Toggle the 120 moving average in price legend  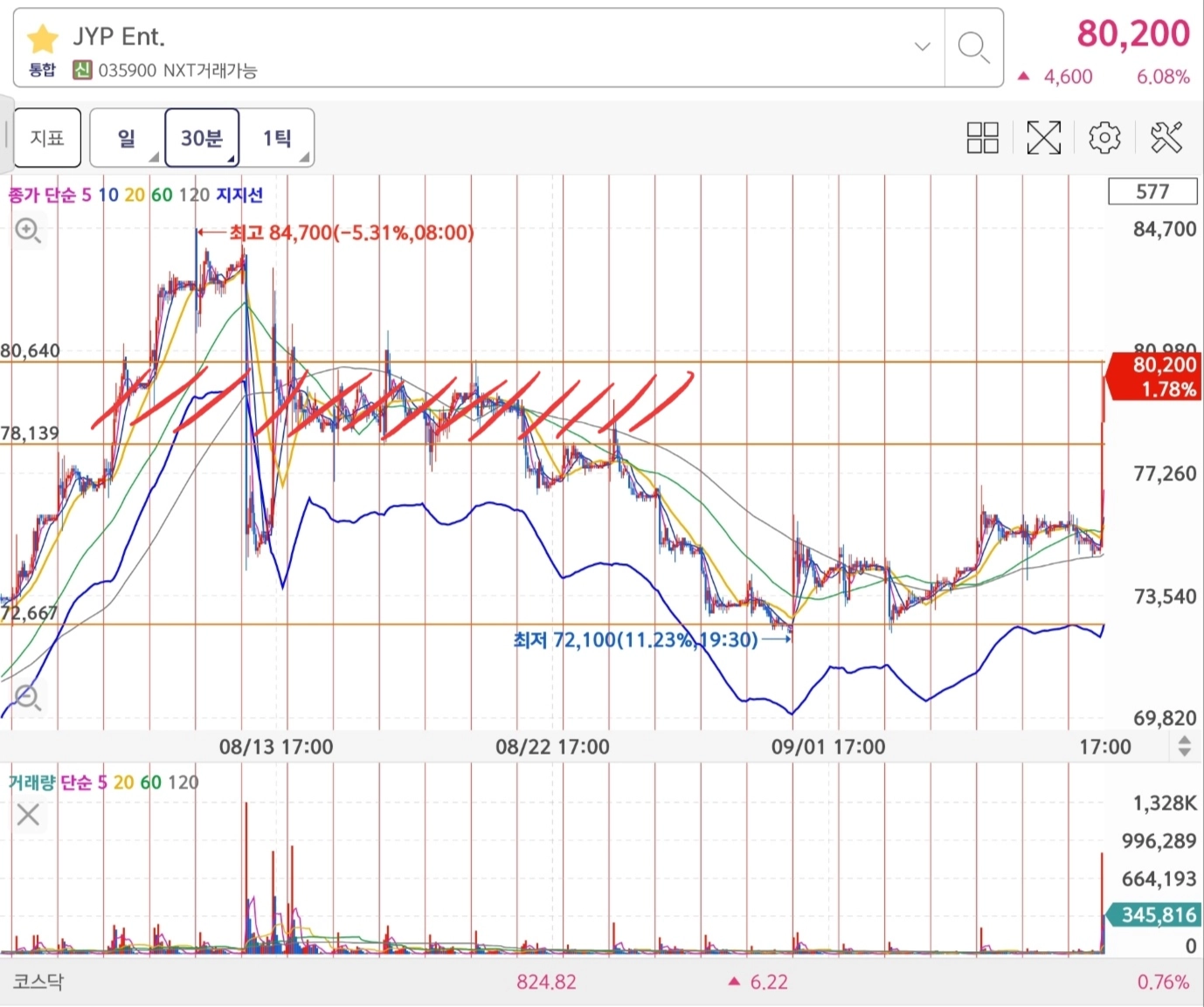(x=194, y=195)
